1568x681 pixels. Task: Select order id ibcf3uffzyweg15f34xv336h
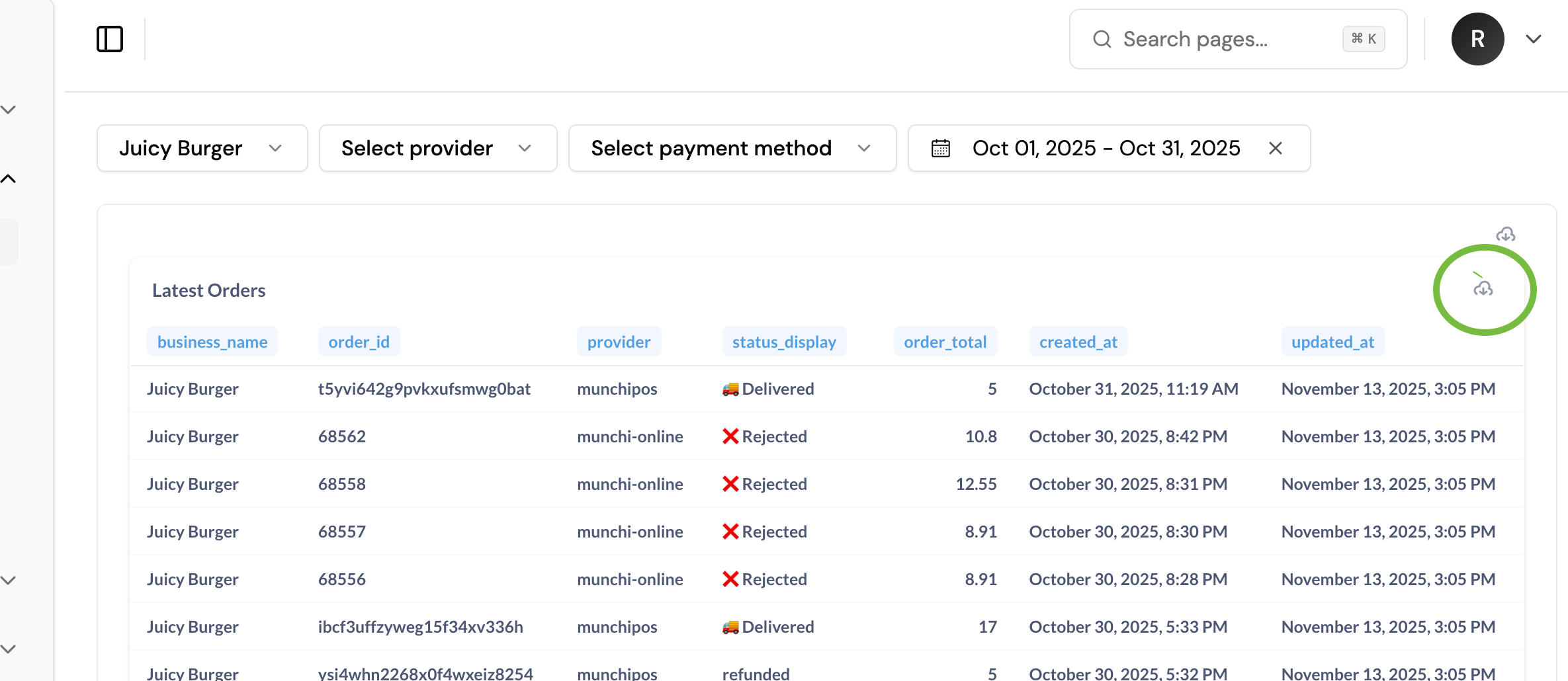pos(421,627)
